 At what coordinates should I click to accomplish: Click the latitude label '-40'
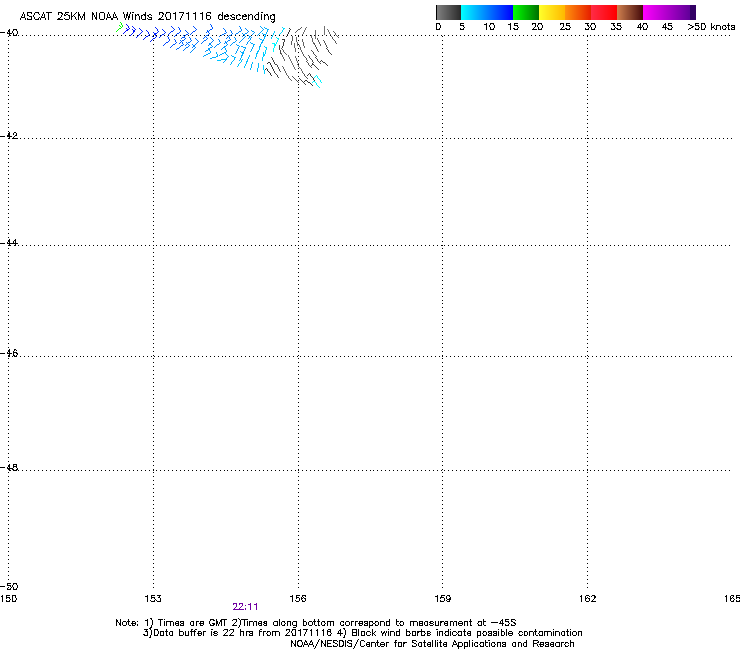click(x=9, y=33)
